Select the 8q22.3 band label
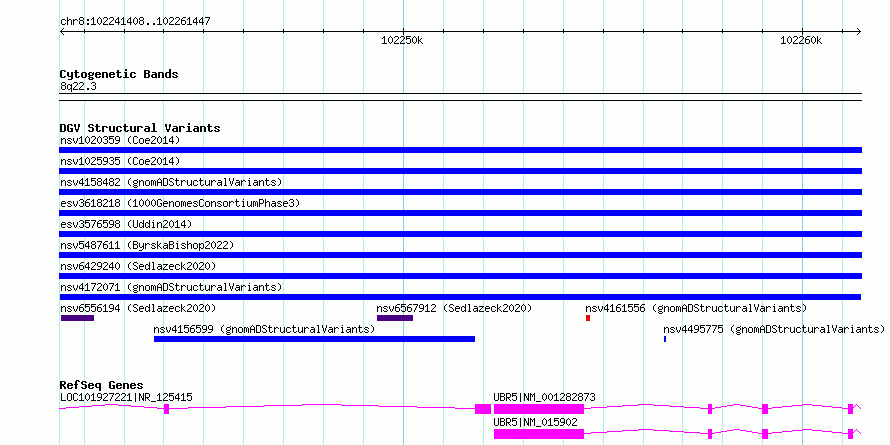Viewport: 890px width, 445px height. pyautogui.click(x=77, y=87)
